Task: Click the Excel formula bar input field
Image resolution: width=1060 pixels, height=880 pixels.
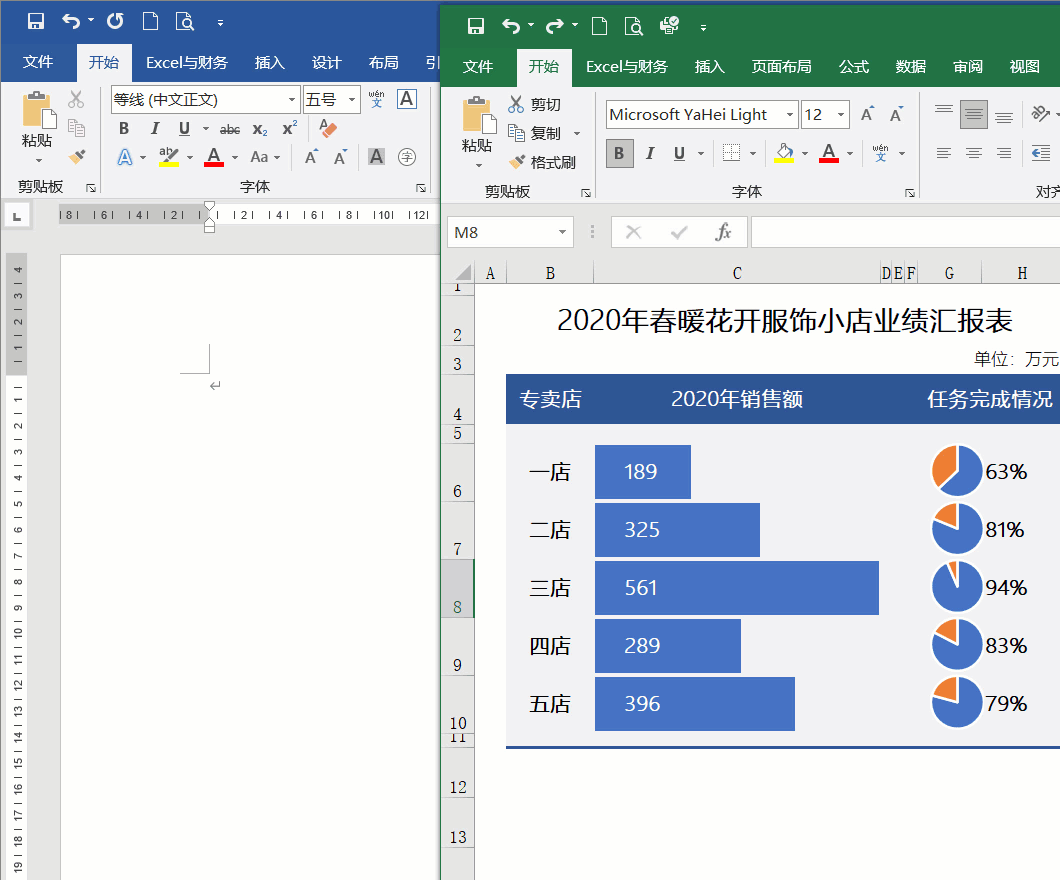Action: (900, 232)
